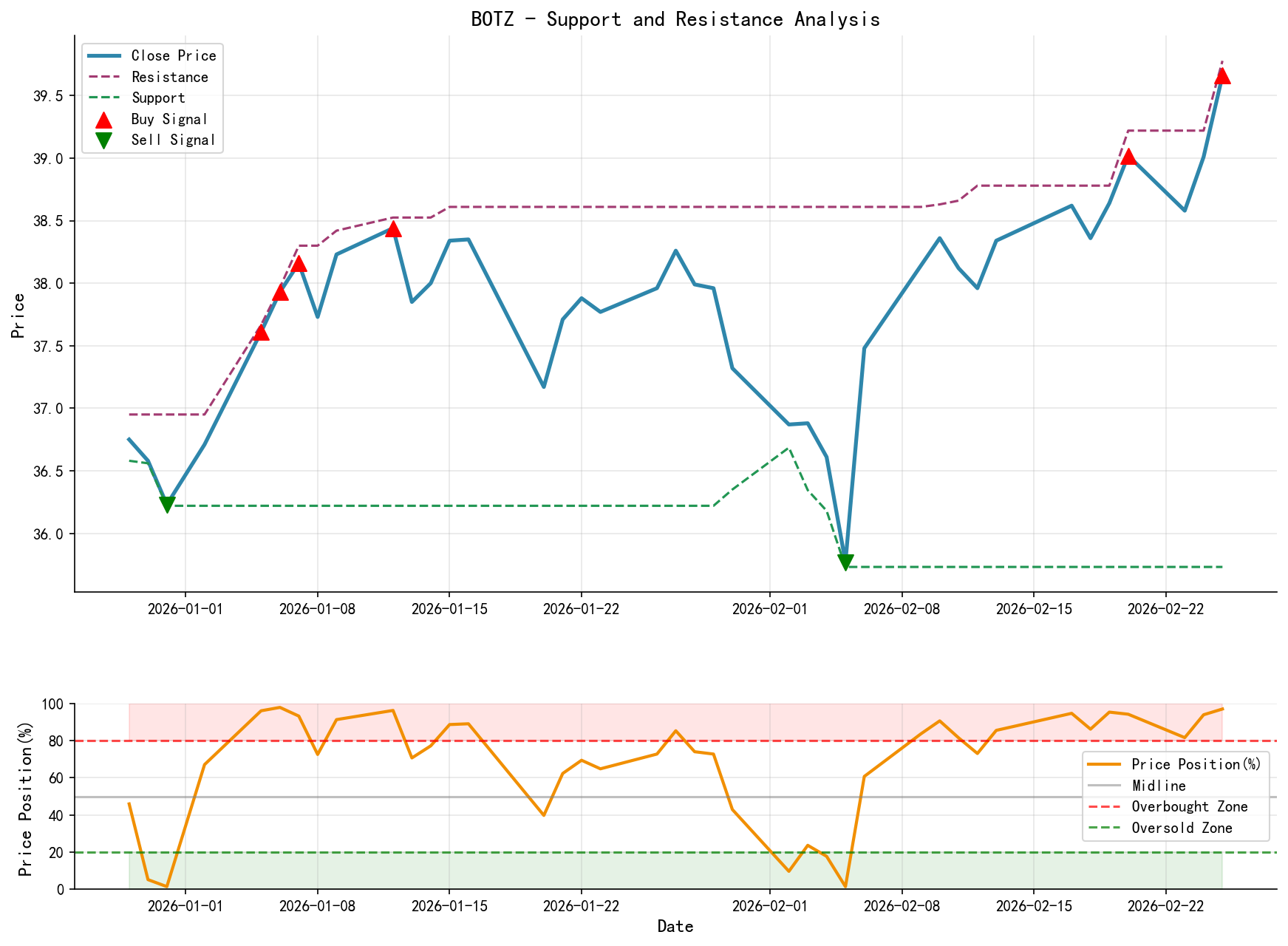This screenshot has width=1288, height=946.
Task: Toggle the Support dashed line in the legend
Action: pyautogui.click(x=158, y=98)
